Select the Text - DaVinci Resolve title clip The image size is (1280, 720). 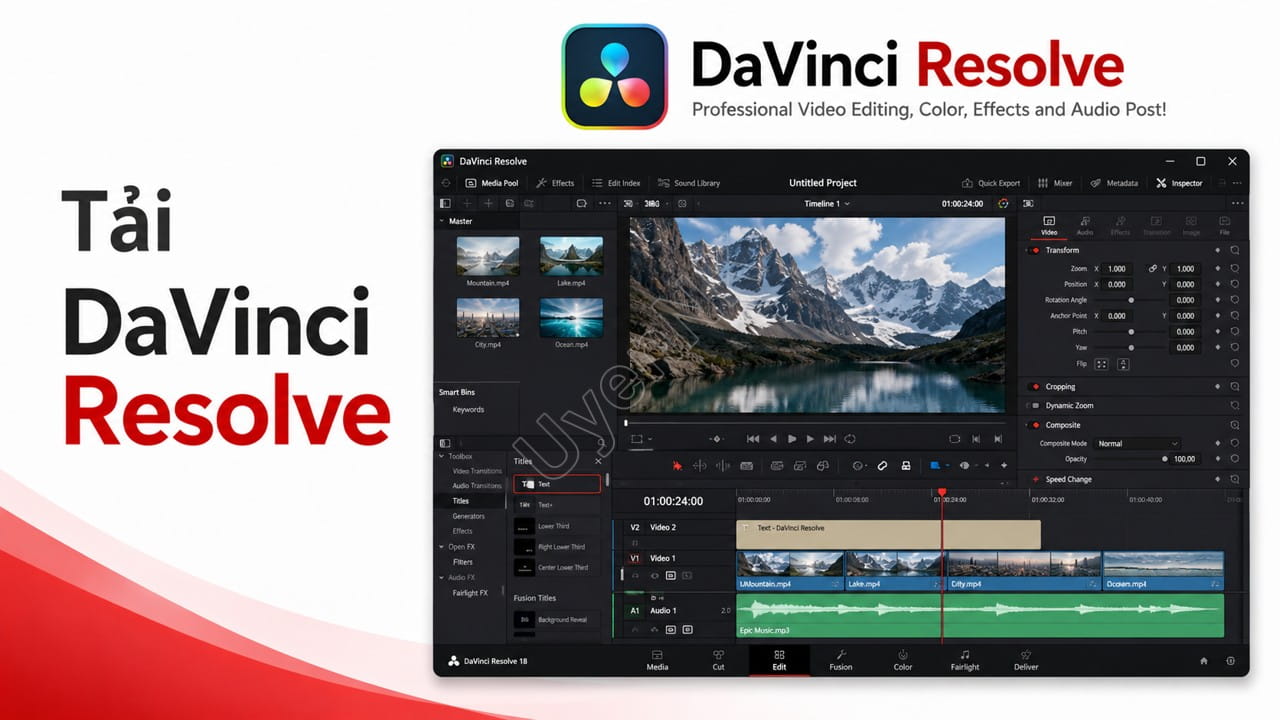point(888,534)
